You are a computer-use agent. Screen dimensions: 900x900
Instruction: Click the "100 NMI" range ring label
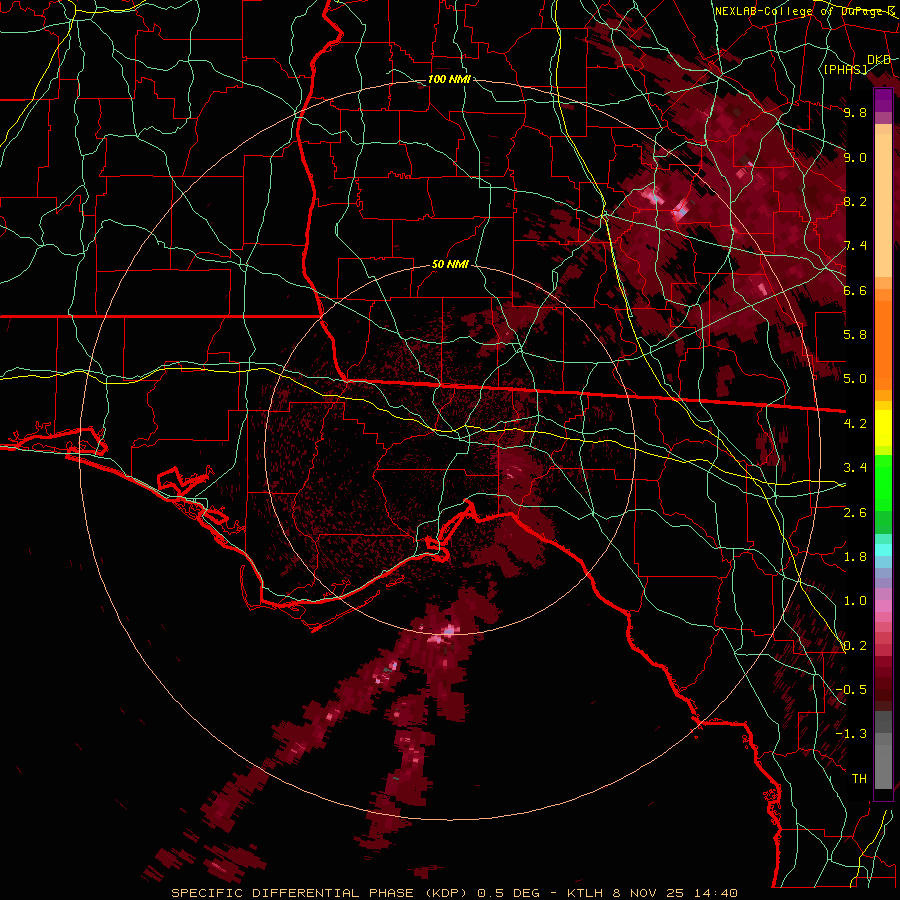click(449, 79)
